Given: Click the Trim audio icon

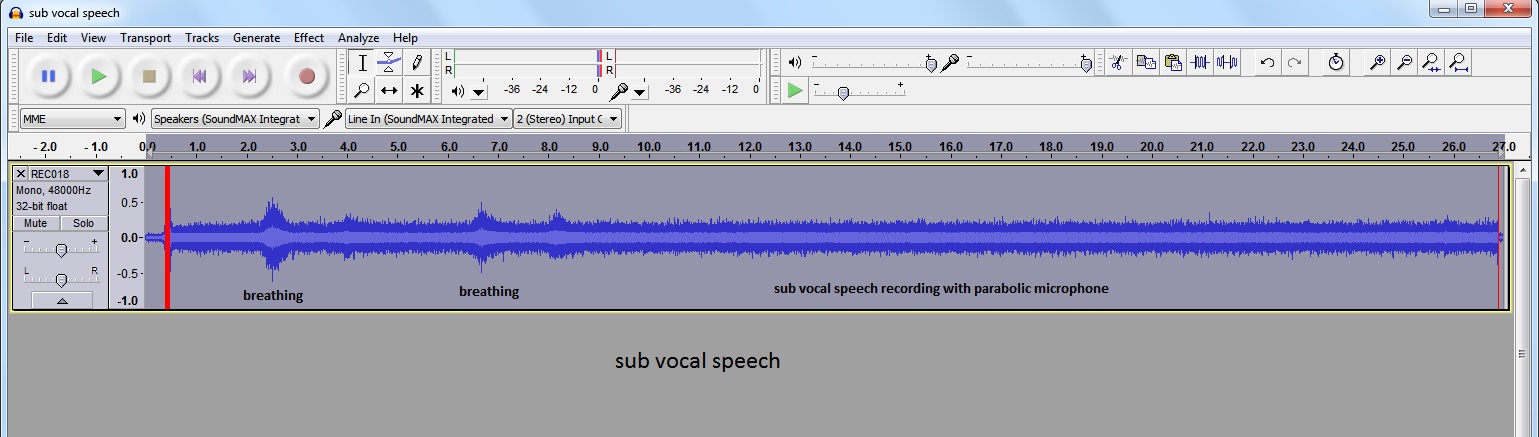Looking at the screenshot, I should [x=1201, y=62].
